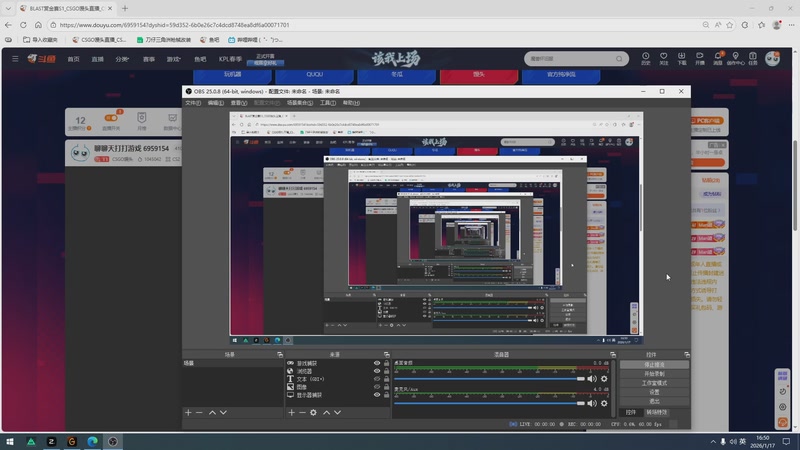Move the selected source down
The height and width of the screenshot is (450, 800).
click(x=337, y=412)
